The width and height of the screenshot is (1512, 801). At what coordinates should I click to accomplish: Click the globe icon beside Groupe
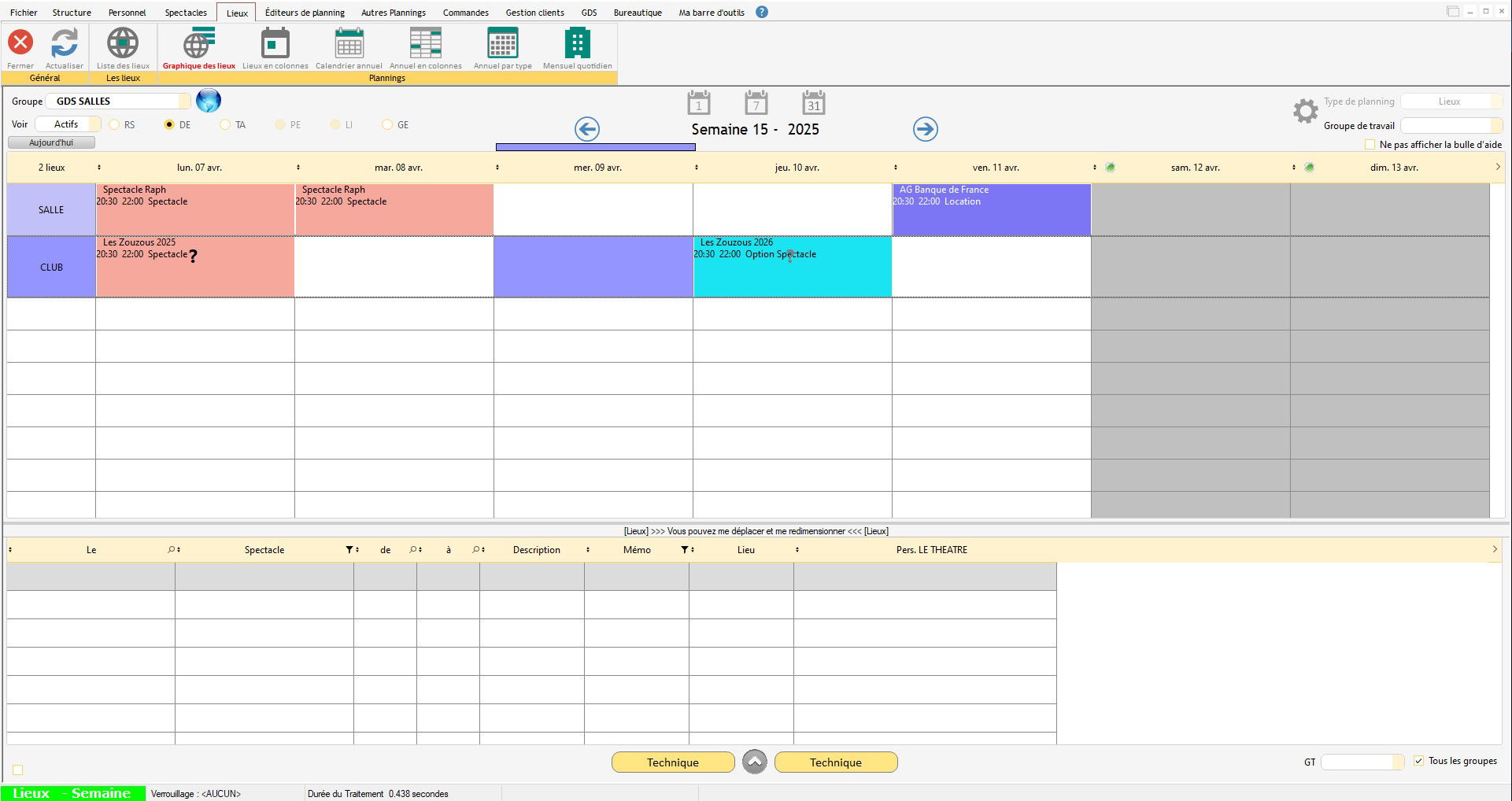click(x=209, y=101)
